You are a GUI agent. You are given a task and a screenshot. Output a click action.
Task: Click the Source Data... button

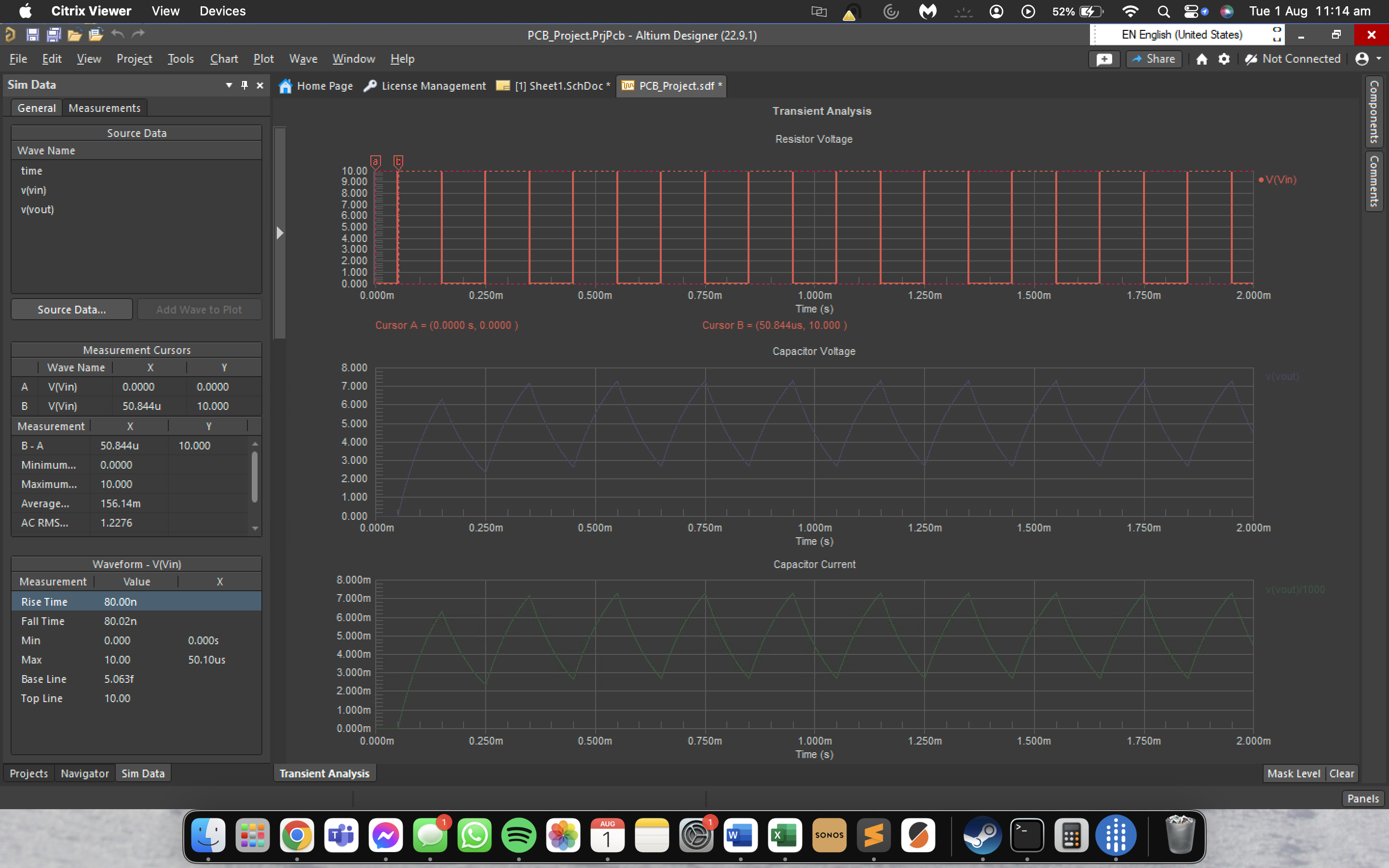pyautogui.click(x=71, y=309)
